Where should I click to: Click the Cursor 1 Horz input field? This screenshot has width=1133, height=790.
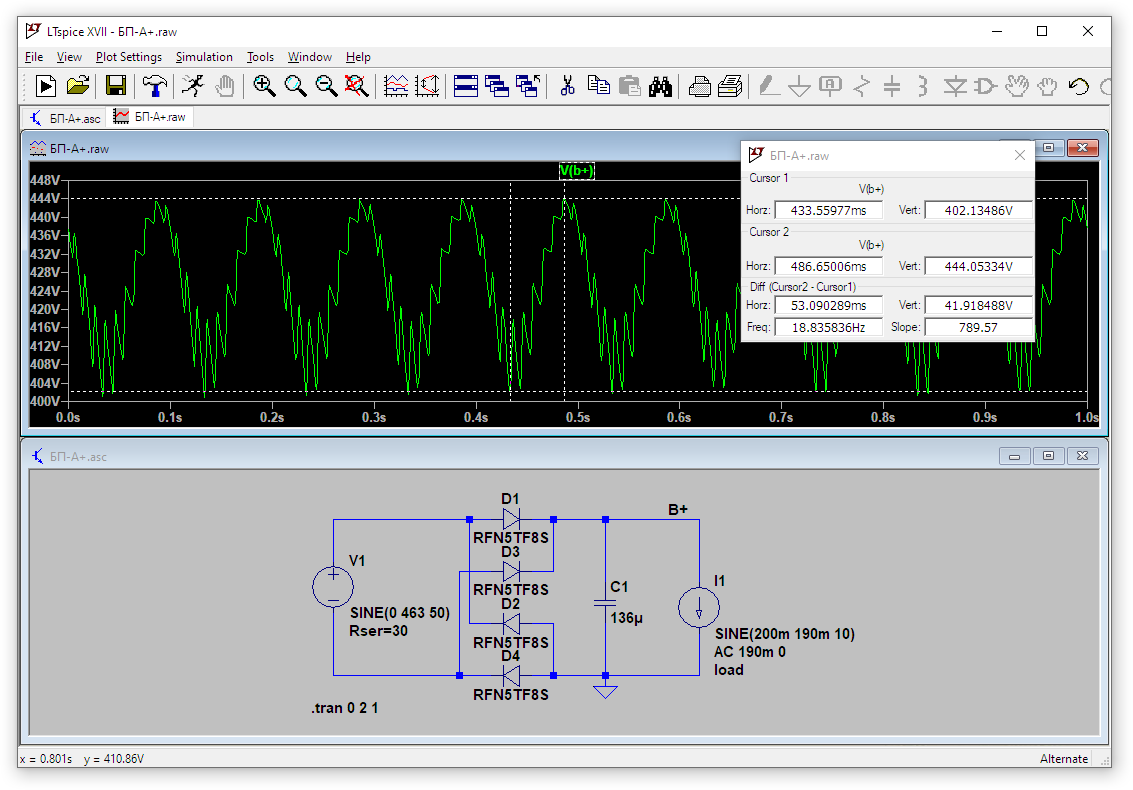tap(828, 210)
